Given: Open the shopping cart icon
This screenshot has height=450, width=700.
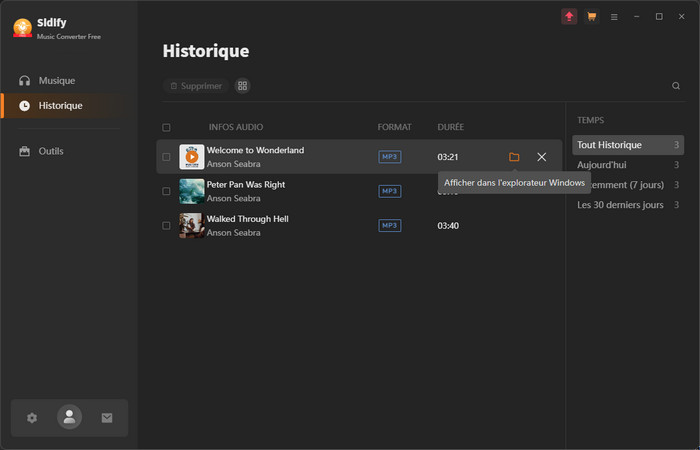Looking at the screenshot, I should (x=592, y=17).
